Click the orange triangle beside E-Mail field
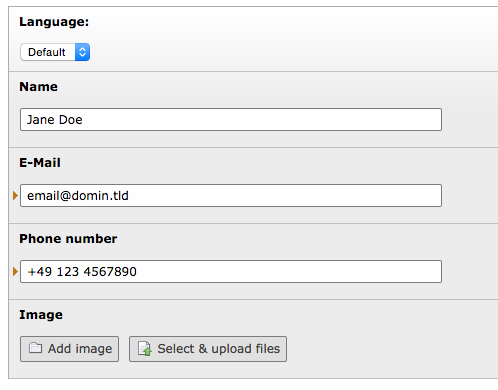This screenshot has width=498, height=390. (x=15, y=195)
